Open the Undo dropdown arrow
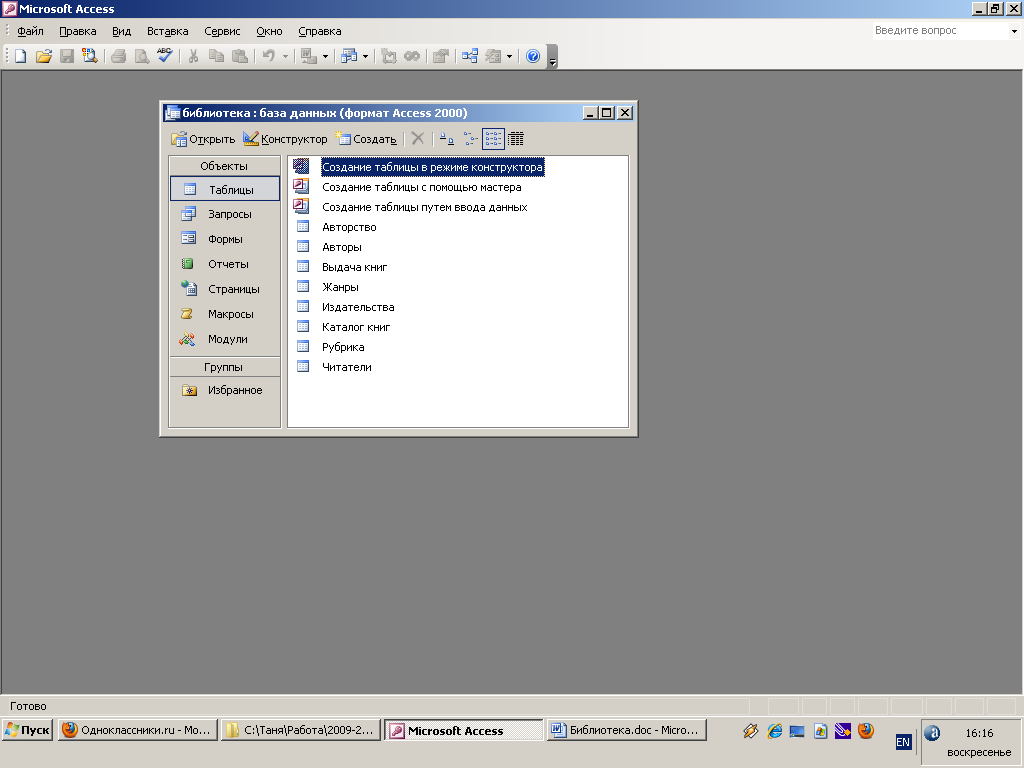 285,56
